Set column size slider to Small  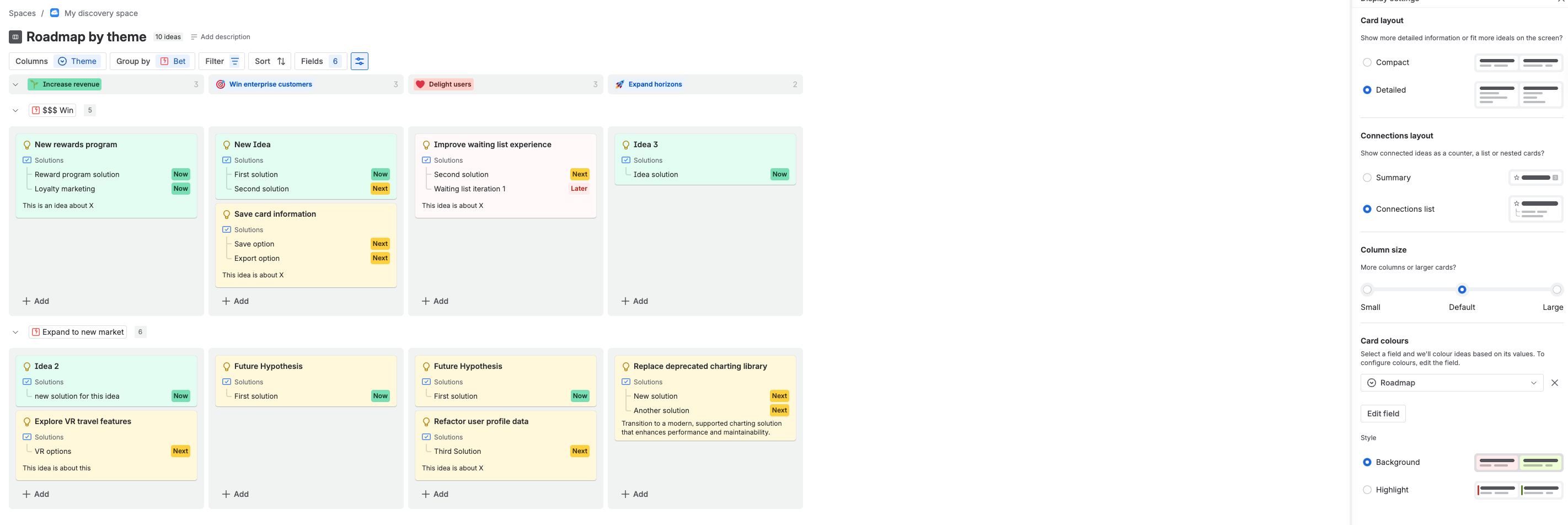click(x=1367, y=290)
